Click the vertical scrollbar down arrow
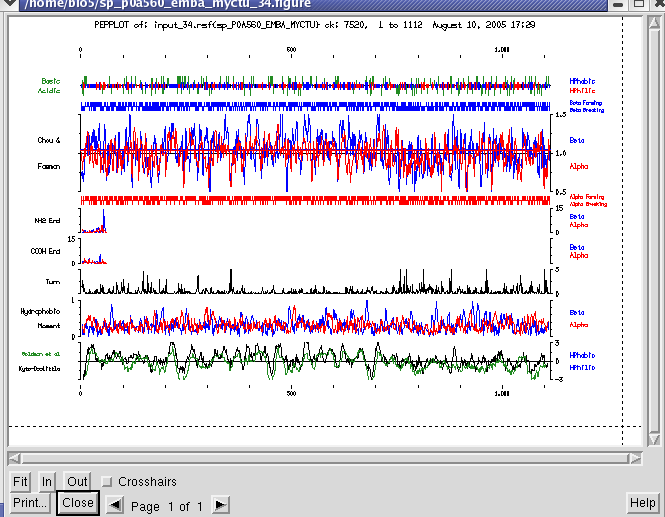 654,441
